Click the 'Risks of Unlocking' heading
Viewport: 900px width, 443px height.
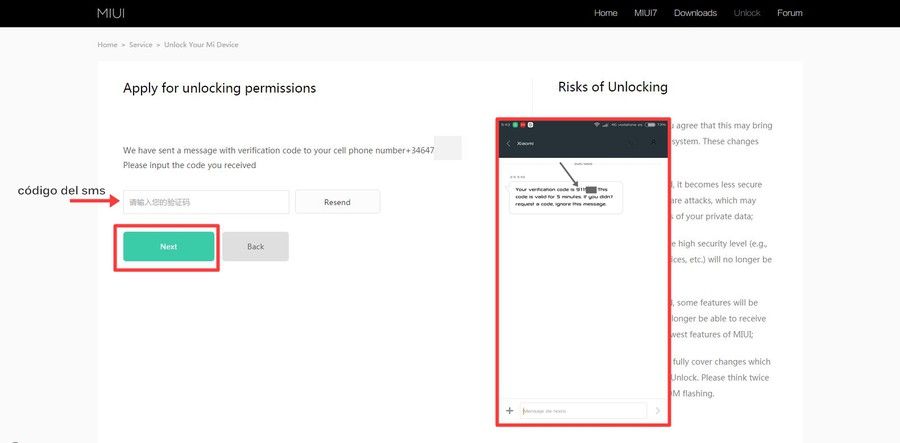pyautogui.click(x=613, y=87)
